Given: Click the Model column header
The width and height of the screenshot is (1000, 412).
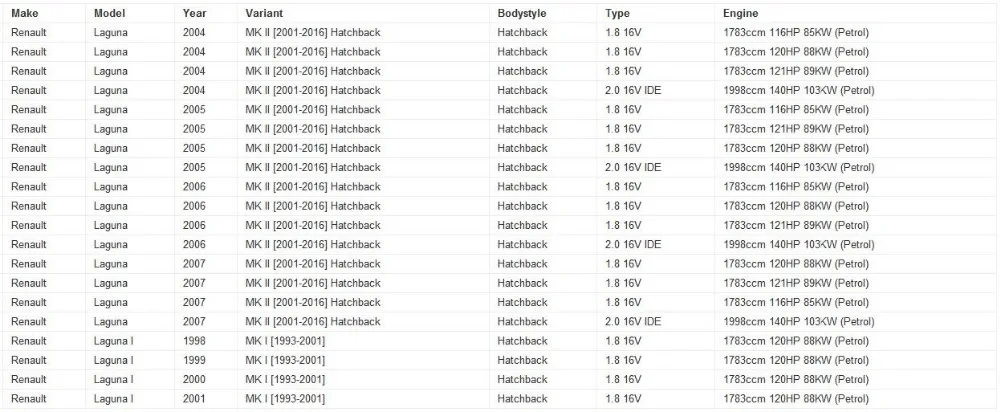Looking at the screenshot, I should pyautogui.click(x=109, y=13).
